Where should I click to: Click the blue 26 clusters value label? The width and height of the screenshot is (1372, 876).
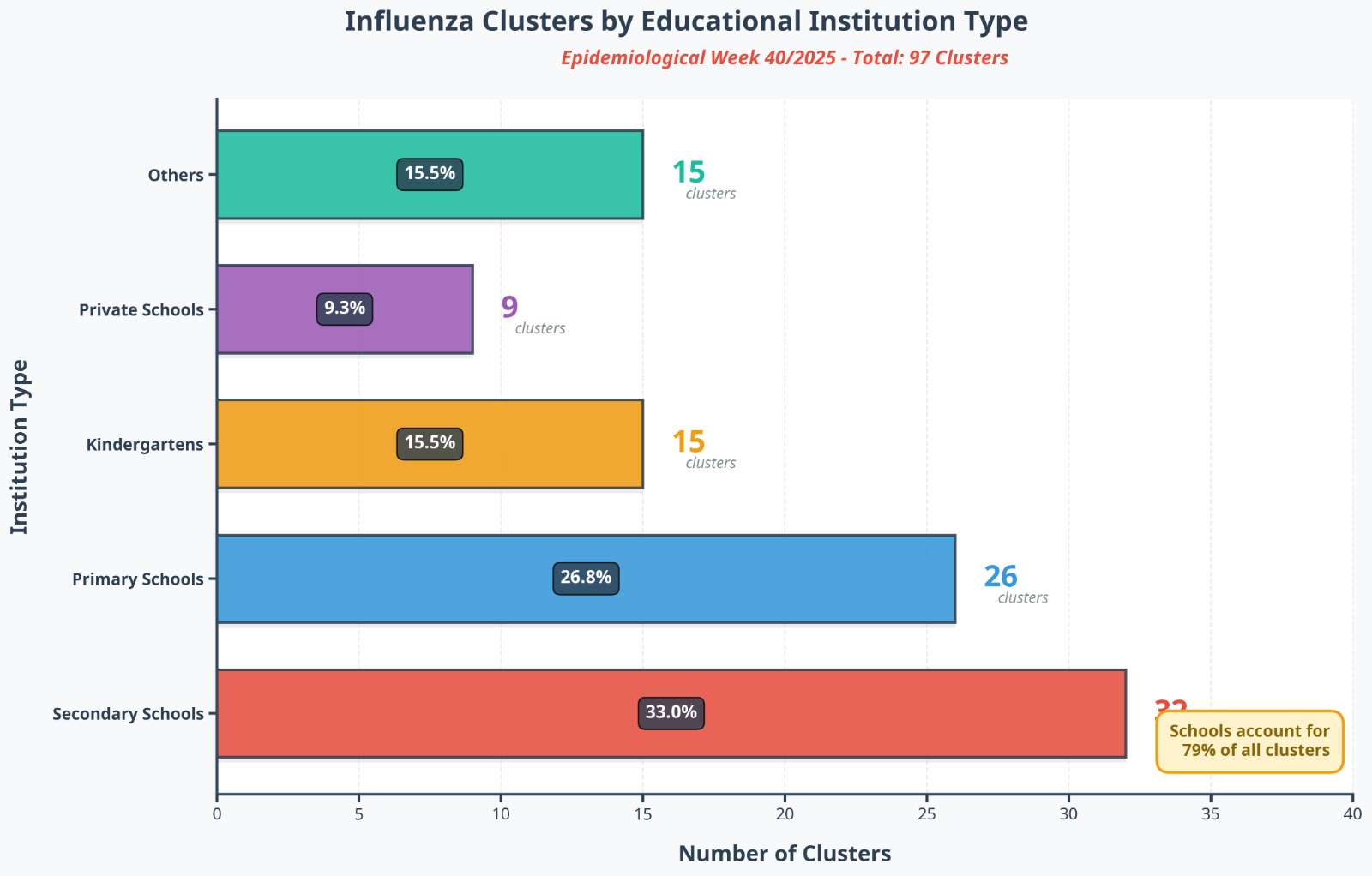(x=1001, y=577)
